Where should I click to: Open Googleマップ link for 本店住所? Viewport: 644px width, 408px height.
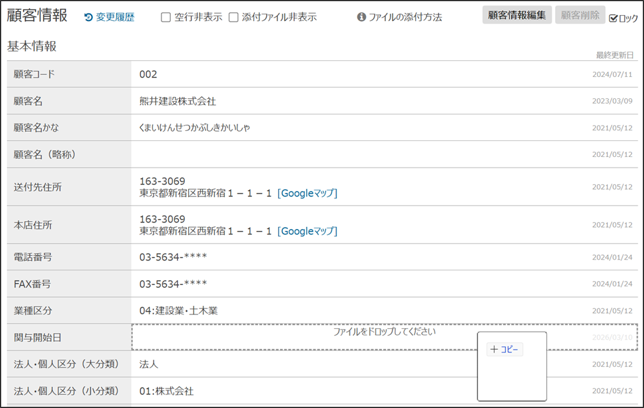coord(307,231)
